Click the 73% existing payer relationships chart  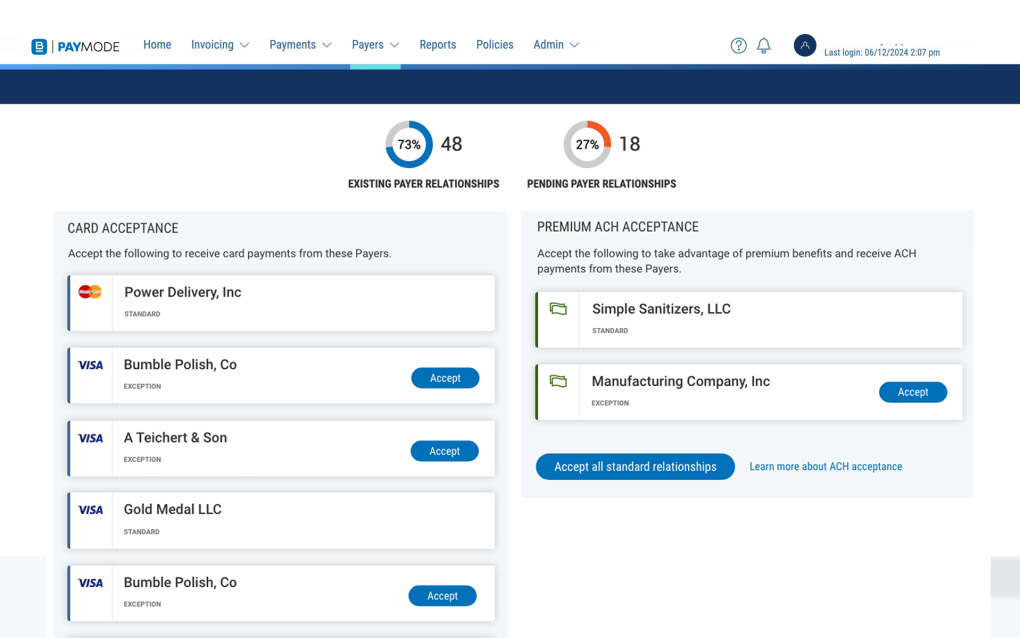tap(409, 144)
